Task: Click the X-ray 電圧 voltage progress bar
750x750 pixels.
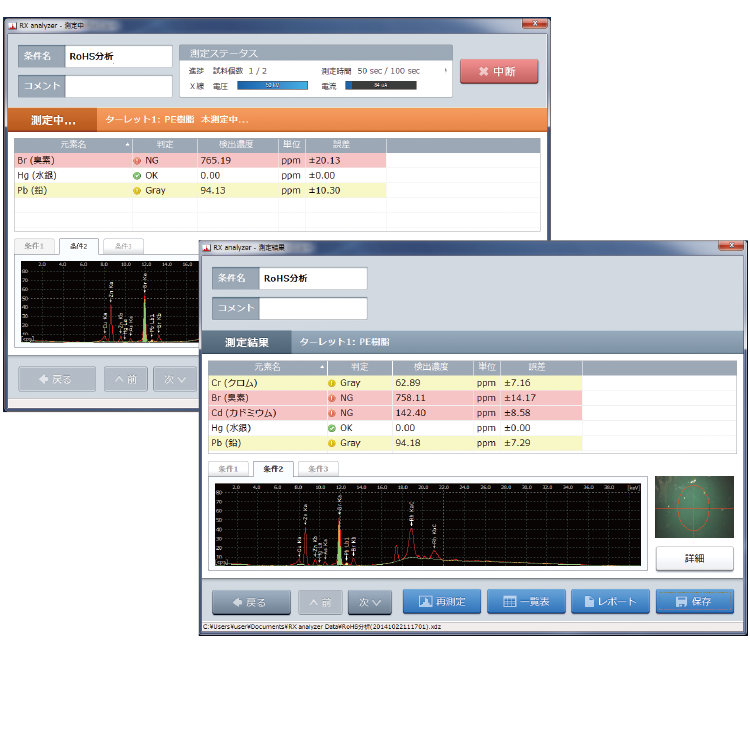Action: point(272,86)
